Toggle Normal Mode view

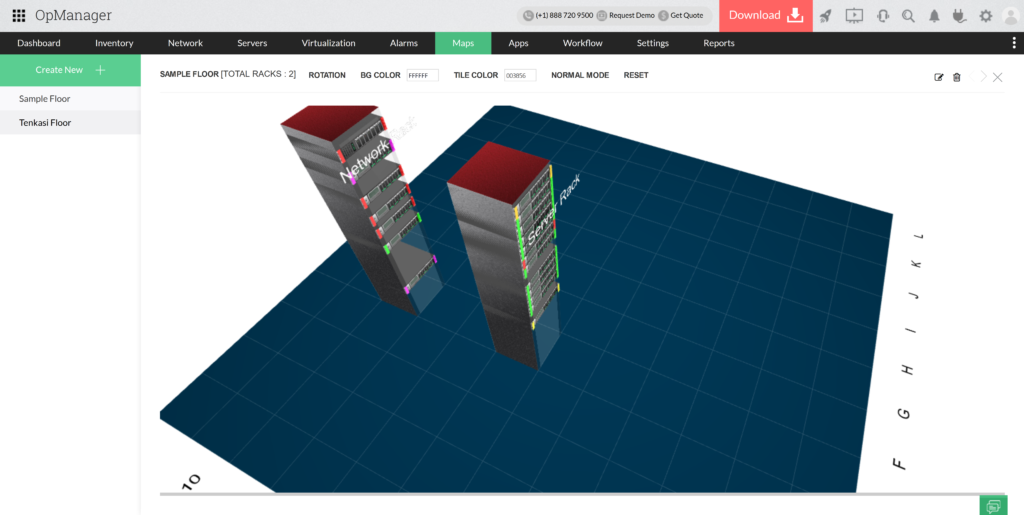click(x=580, y=75)
